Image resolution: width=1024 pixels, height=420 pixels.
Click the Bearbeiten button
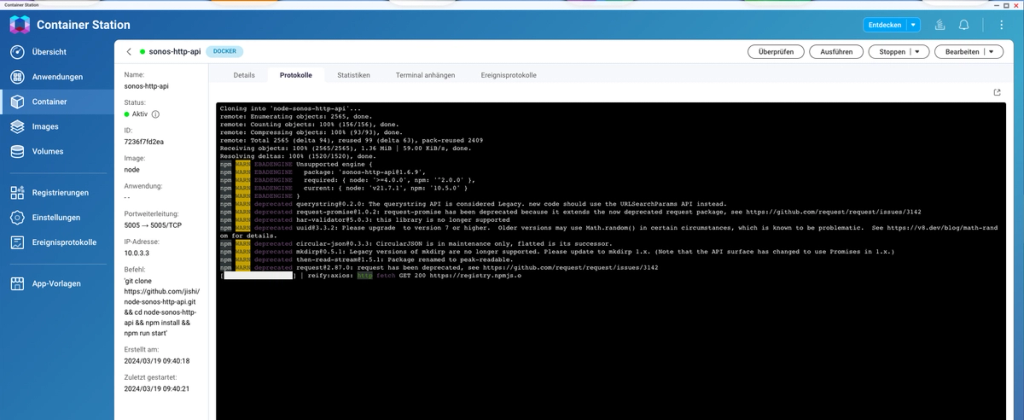click(963, 52)
